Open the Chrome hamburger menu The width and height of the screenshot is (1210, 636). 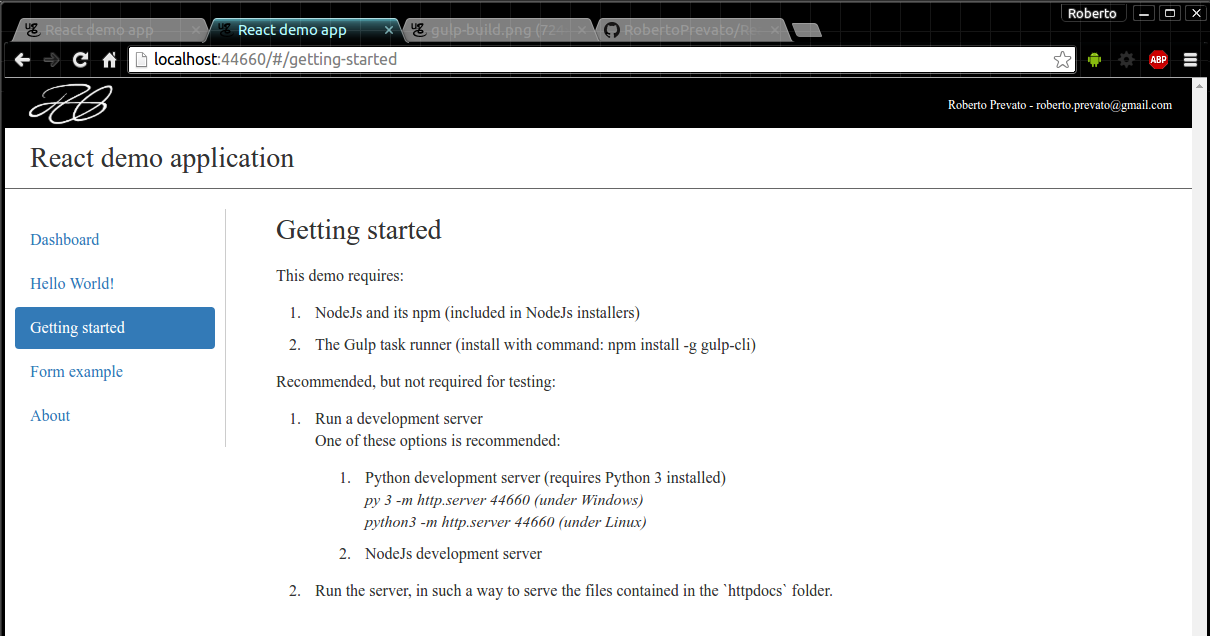point(1190,60)
